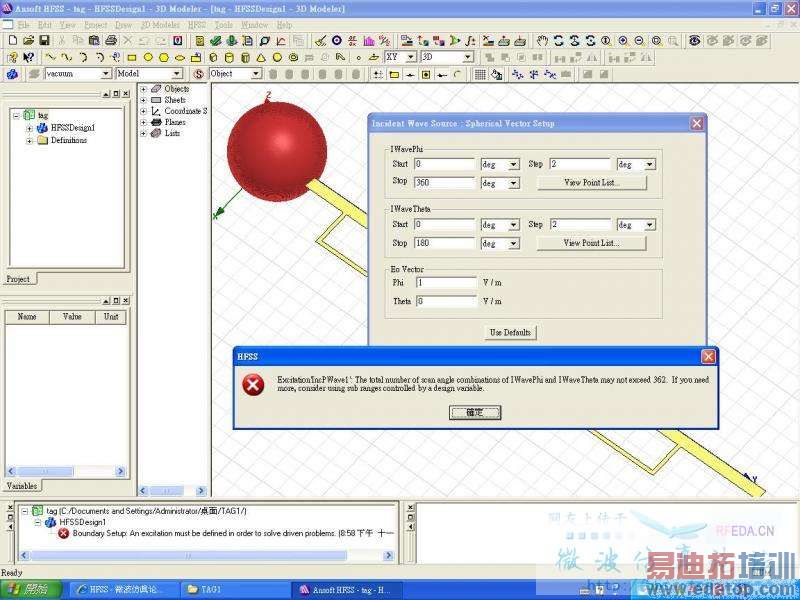The width and height of the screenshot is (800, 600).
Task: Select the Draw Torus tool
Action: tap(293, 58)
